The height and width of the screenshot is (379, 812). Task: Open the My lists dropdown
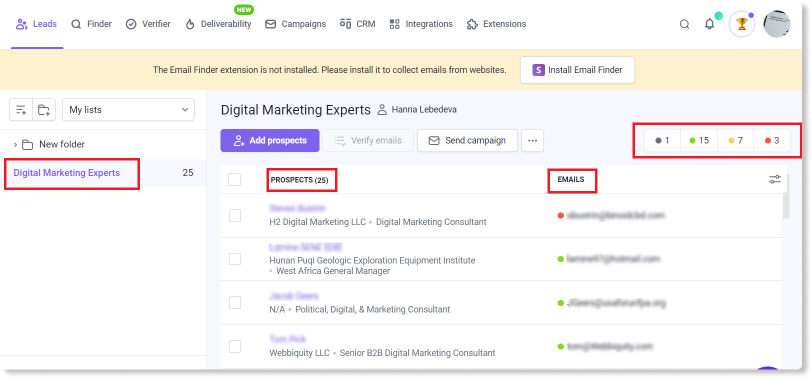point(128,110)
